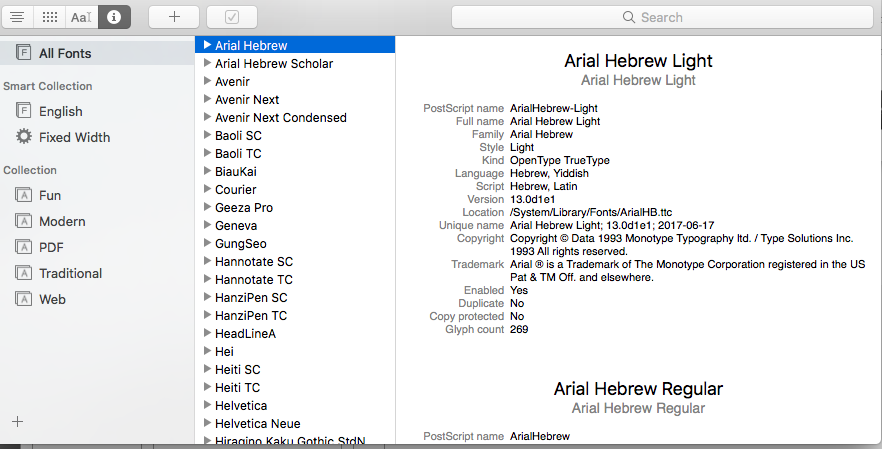
Task: Click the Fun collection icon
Action: click(x=23, y=195)
